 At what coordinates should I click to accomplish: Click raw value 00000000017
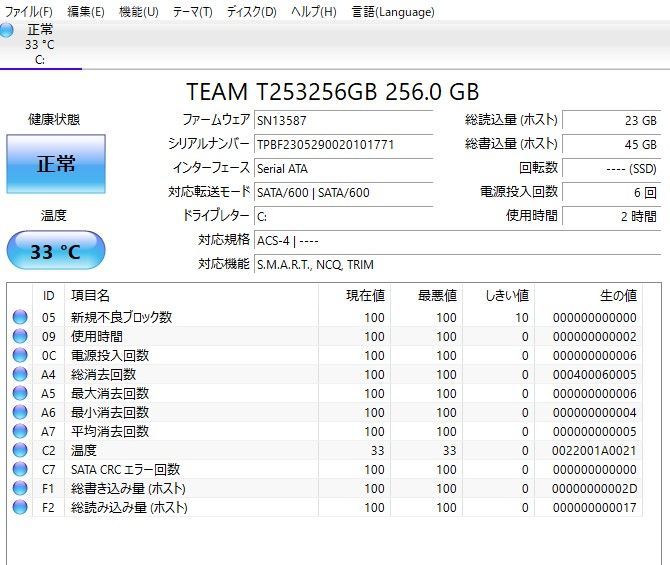[x=594, y=508]
